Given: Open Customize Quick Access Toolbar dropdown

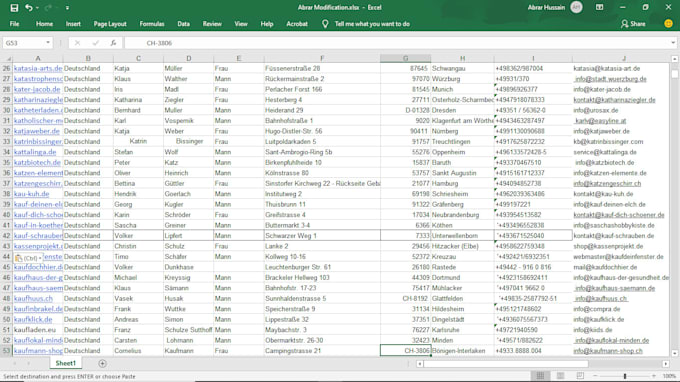Looking at the screenshot, I should tap(67, 8).
